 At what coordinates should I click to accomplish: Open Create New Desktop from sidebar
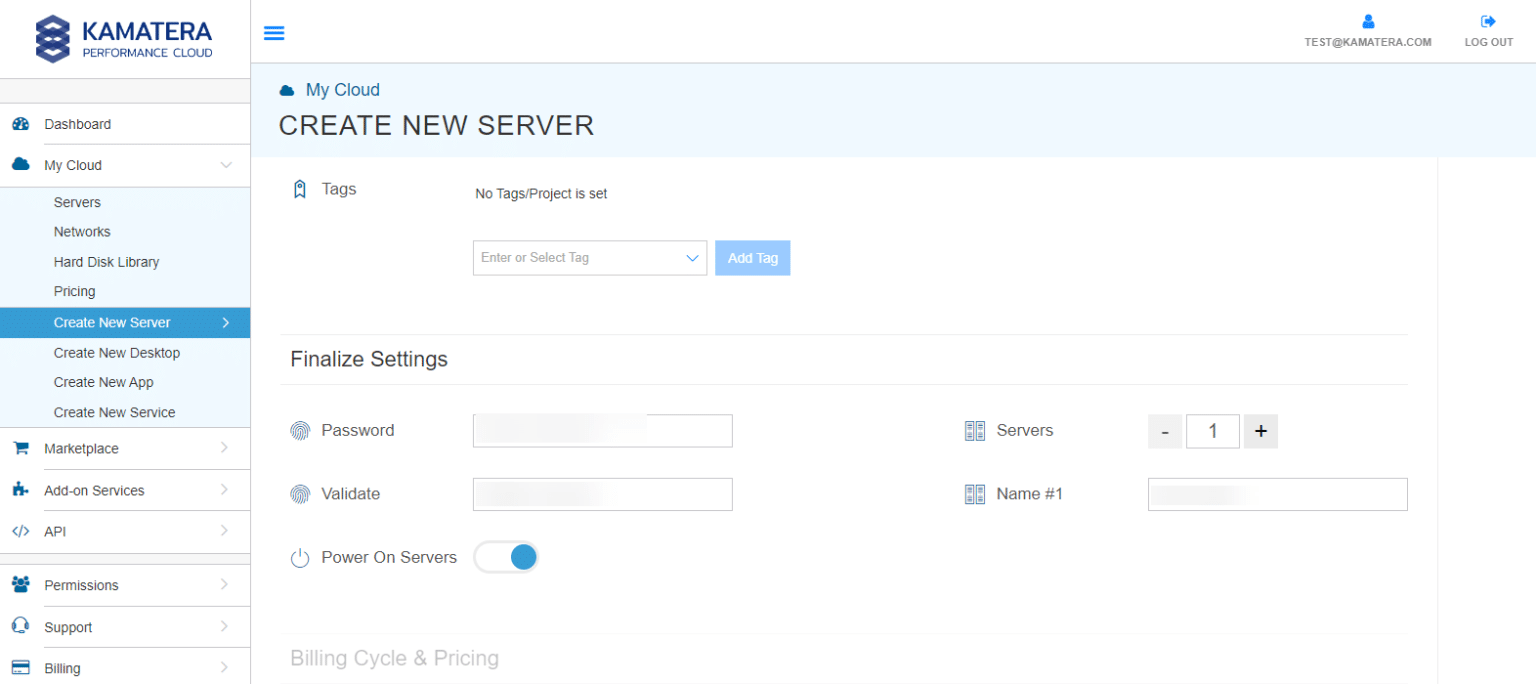[x=116, y=352]
